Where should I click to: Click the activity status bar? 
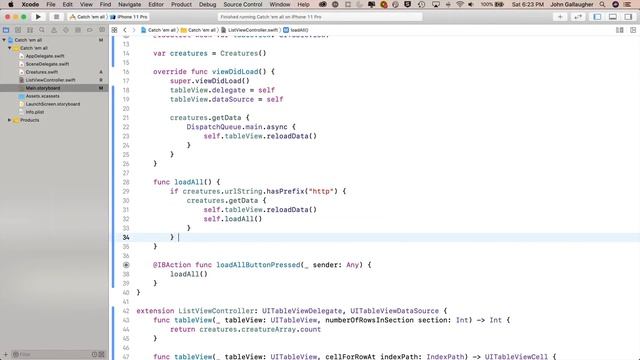(320, 17)
